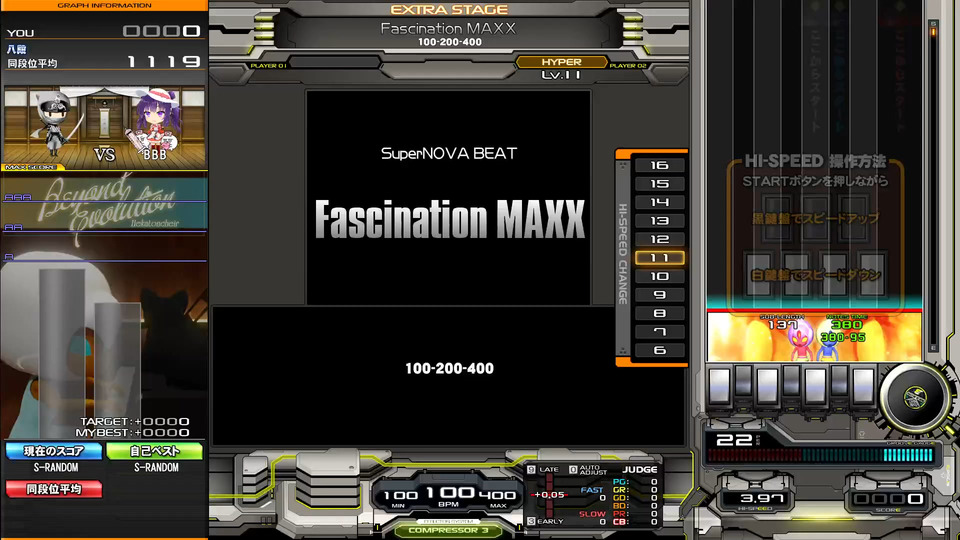Select hi-speed value 8
Image resolution: width=960 pixels, height=540 pixels.
[x=659, y=313]
